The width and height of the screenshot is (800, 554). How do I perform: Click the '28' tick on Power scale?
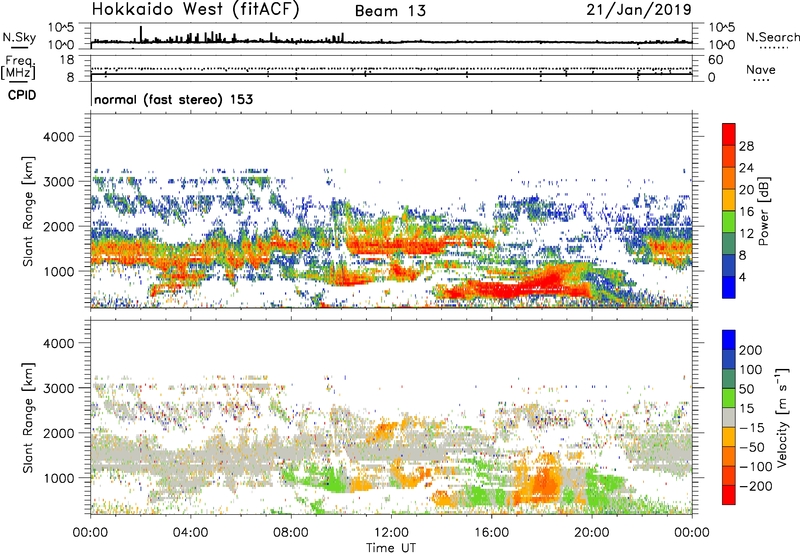click(746, 146)
